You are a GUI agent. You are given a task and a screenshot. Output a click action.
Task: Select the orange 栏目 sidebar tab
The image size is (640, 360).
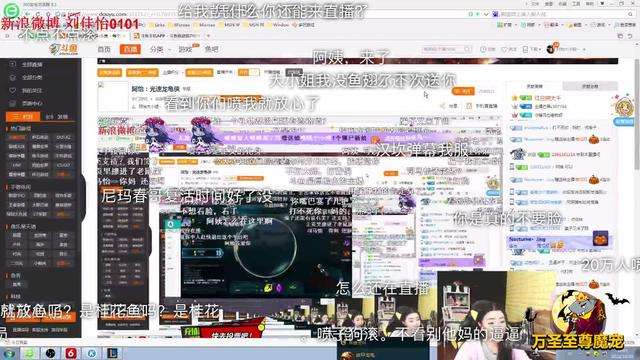click(23, 116)
